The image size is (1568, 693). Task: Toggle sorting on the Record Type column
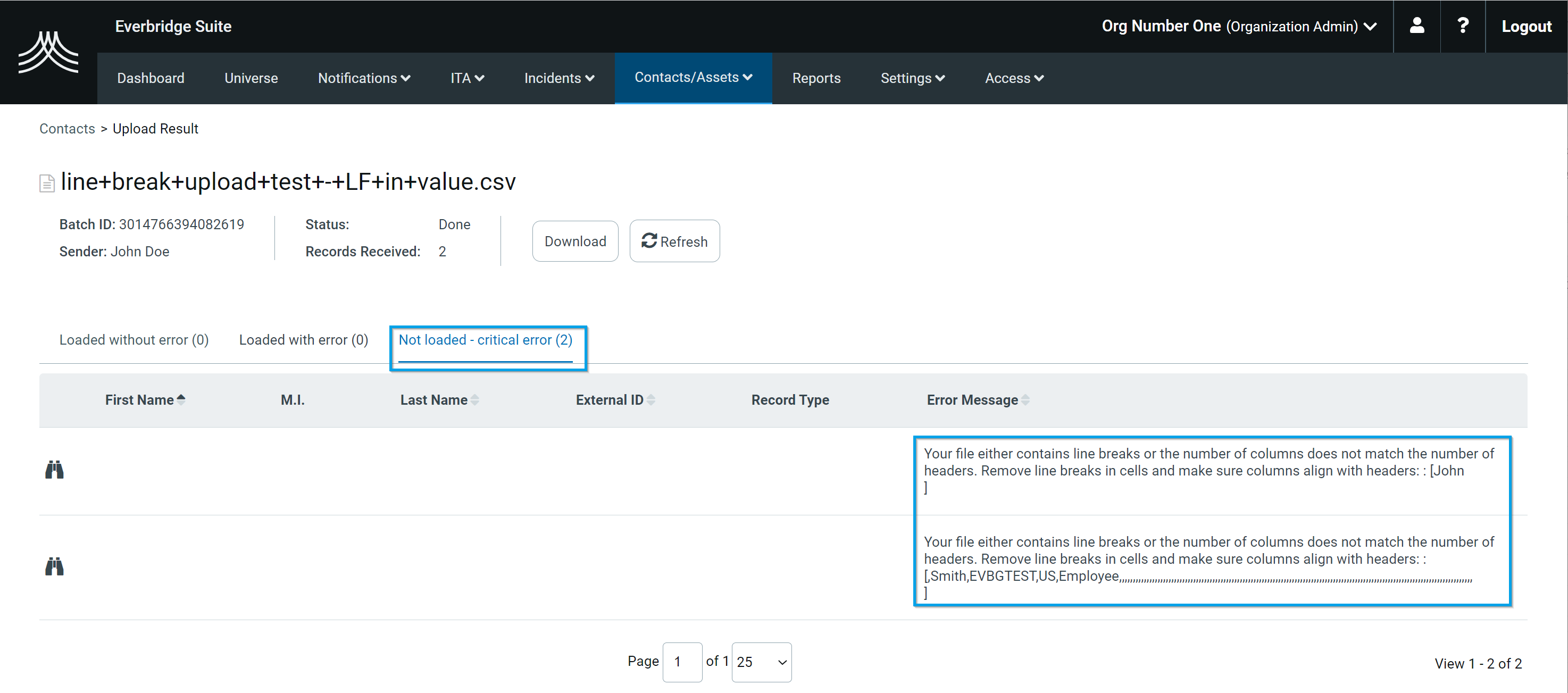point(790,400)
